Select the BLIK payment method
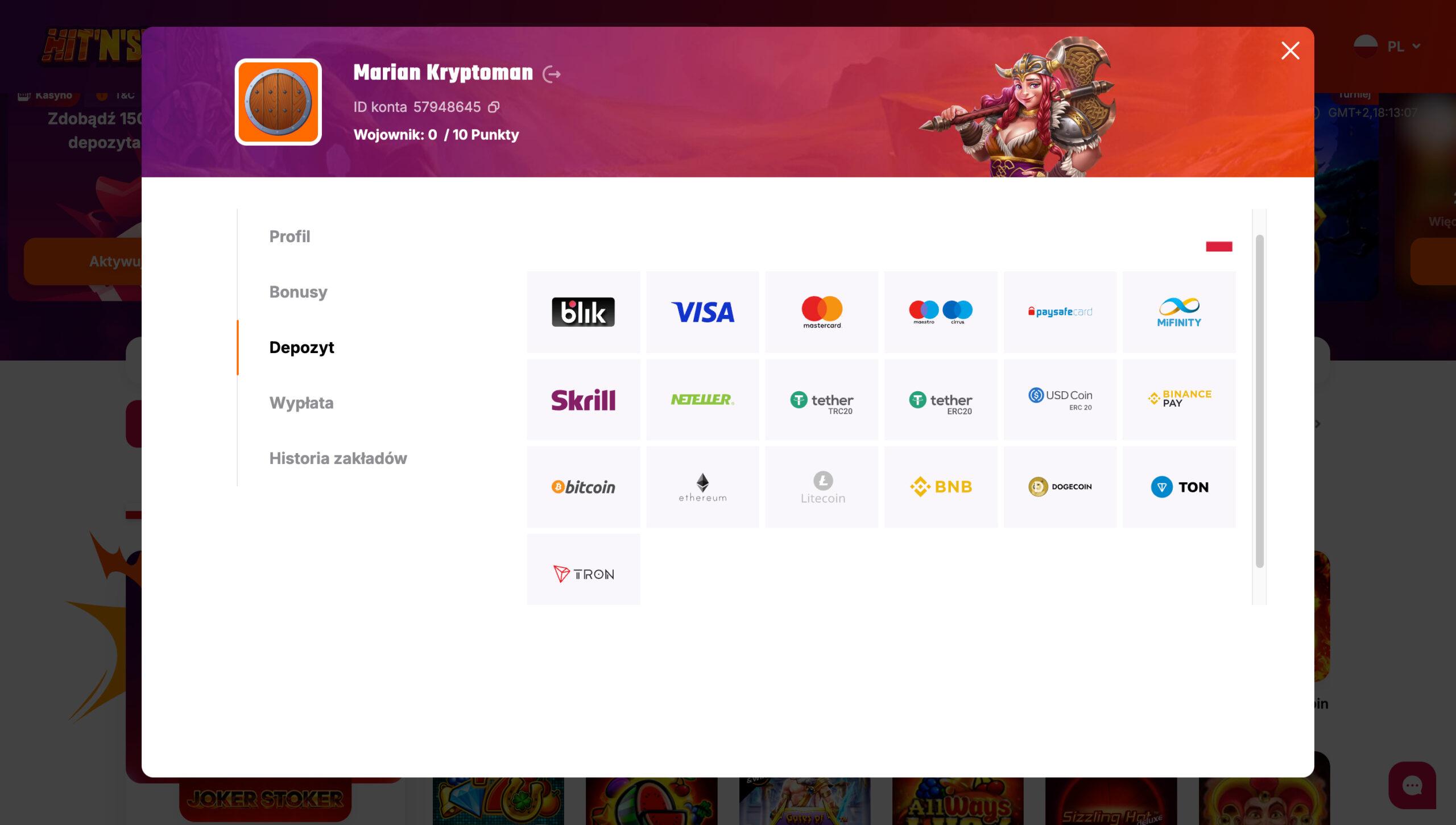 pyautogui.click(x=583, y=312)
